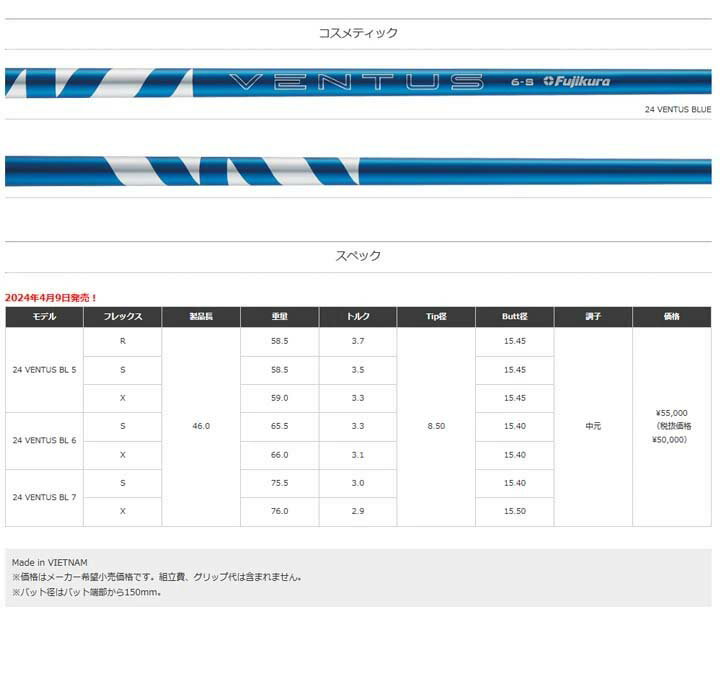Click the Butt径 column header
720x692 pixels.
click(x=515, y=317)
